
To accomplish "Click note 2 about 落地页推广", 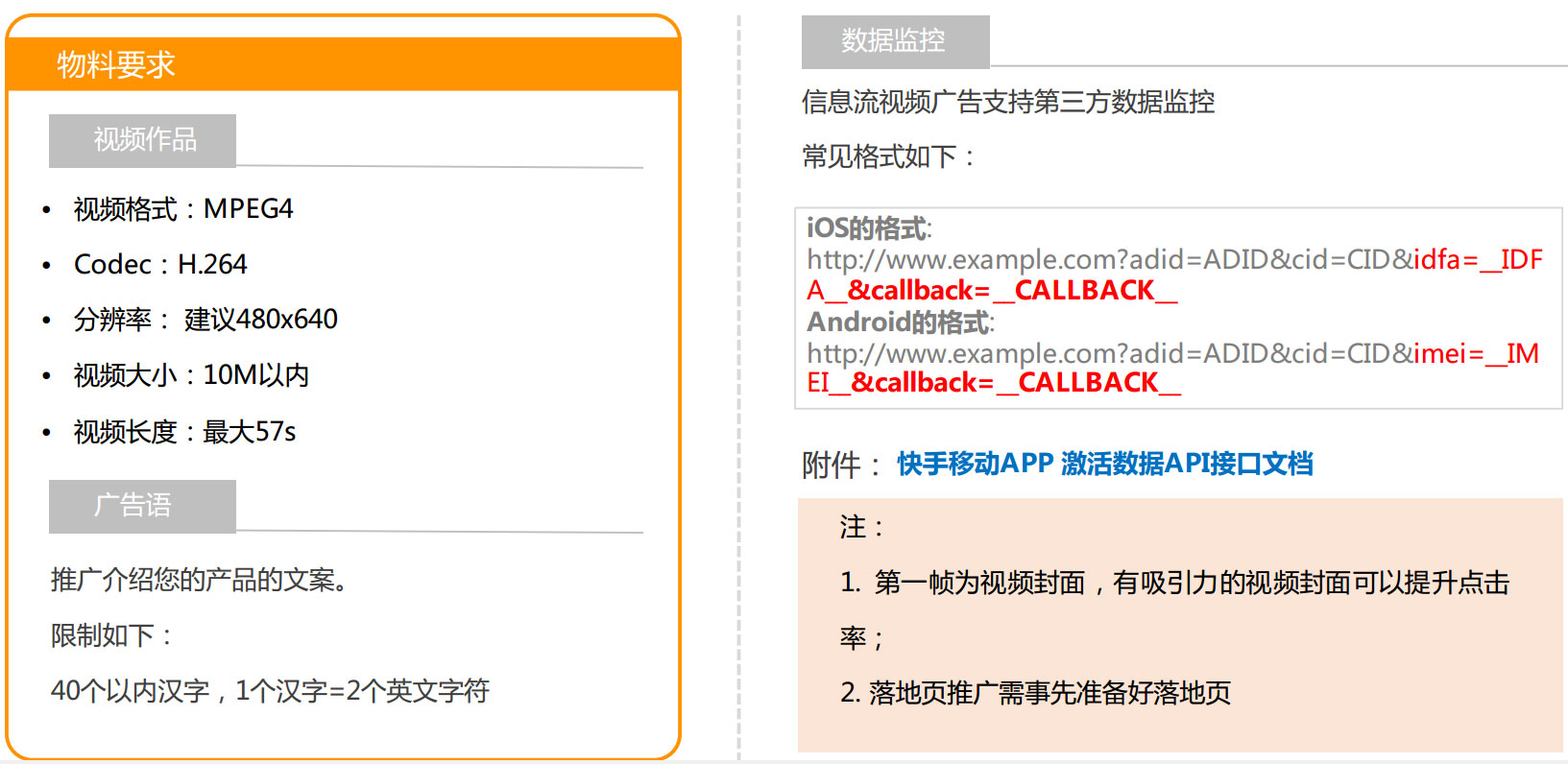I will coord(1035,693).
